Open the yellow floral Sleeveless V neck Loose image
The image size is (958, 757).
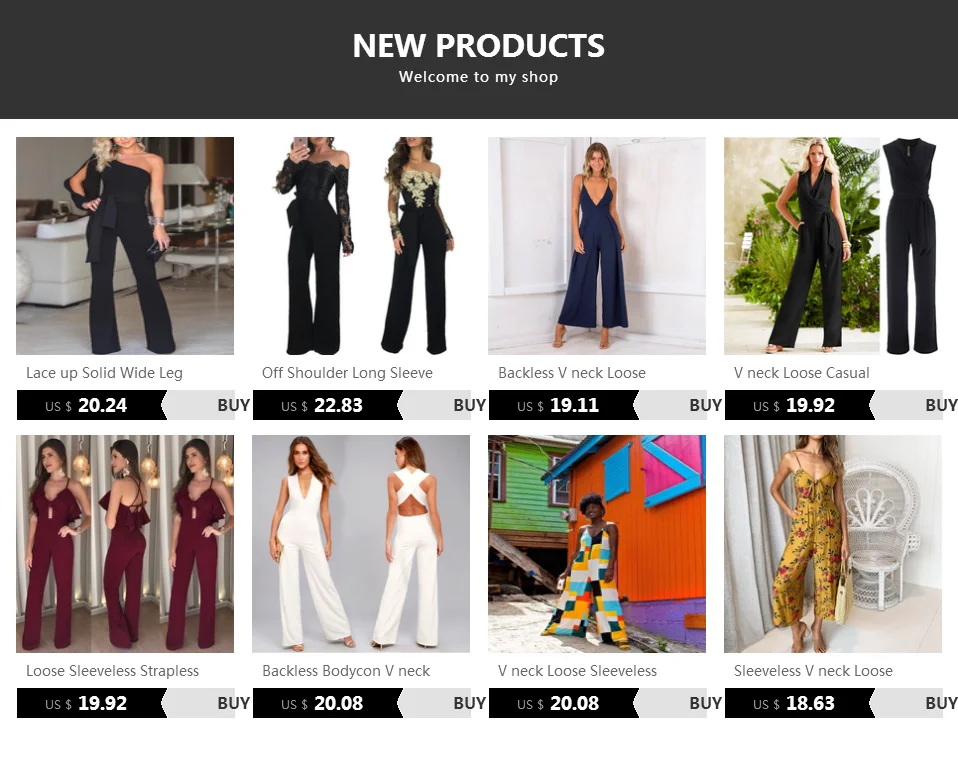pyautogui.click(x=833, y=544)
